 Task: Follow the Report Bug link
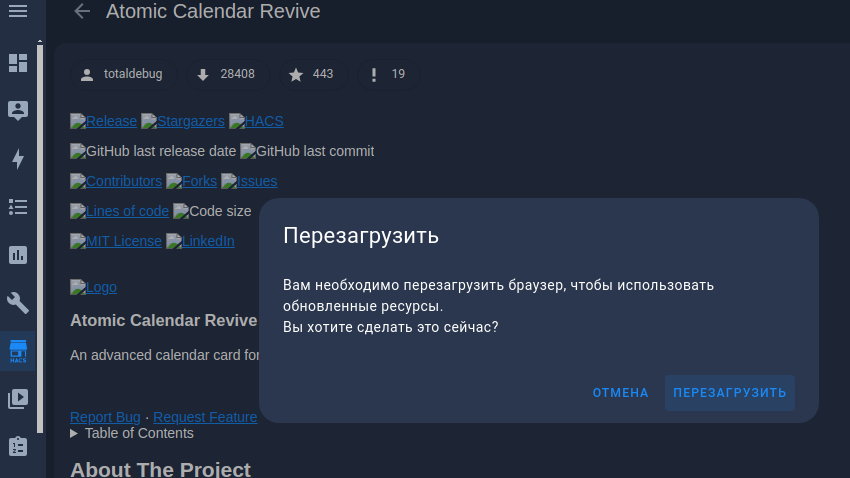105,417
